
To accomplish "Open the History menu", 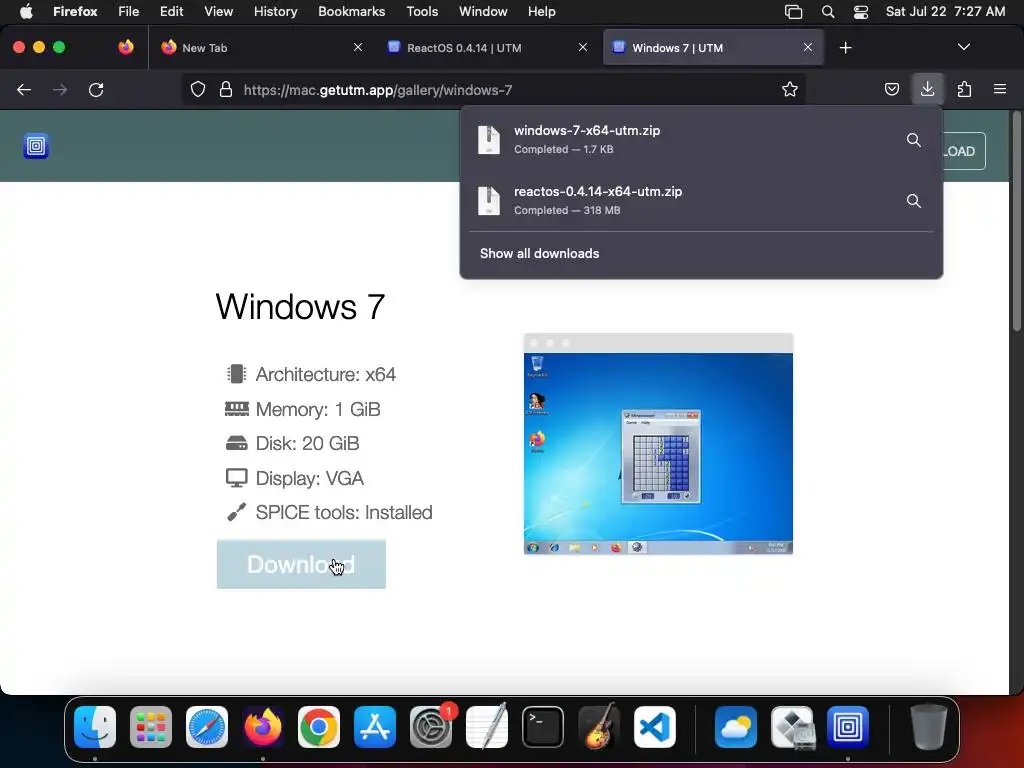I will (x=276, y=11).
